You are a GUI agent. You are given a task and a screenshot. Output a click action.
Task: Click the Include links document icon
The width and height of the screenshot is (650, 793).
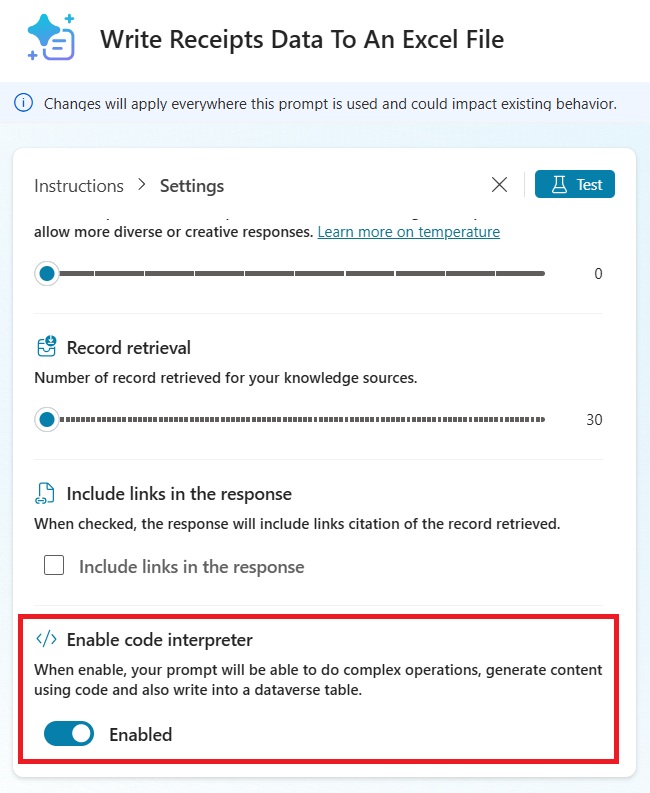pyautogui.click(x=46, y=493)
